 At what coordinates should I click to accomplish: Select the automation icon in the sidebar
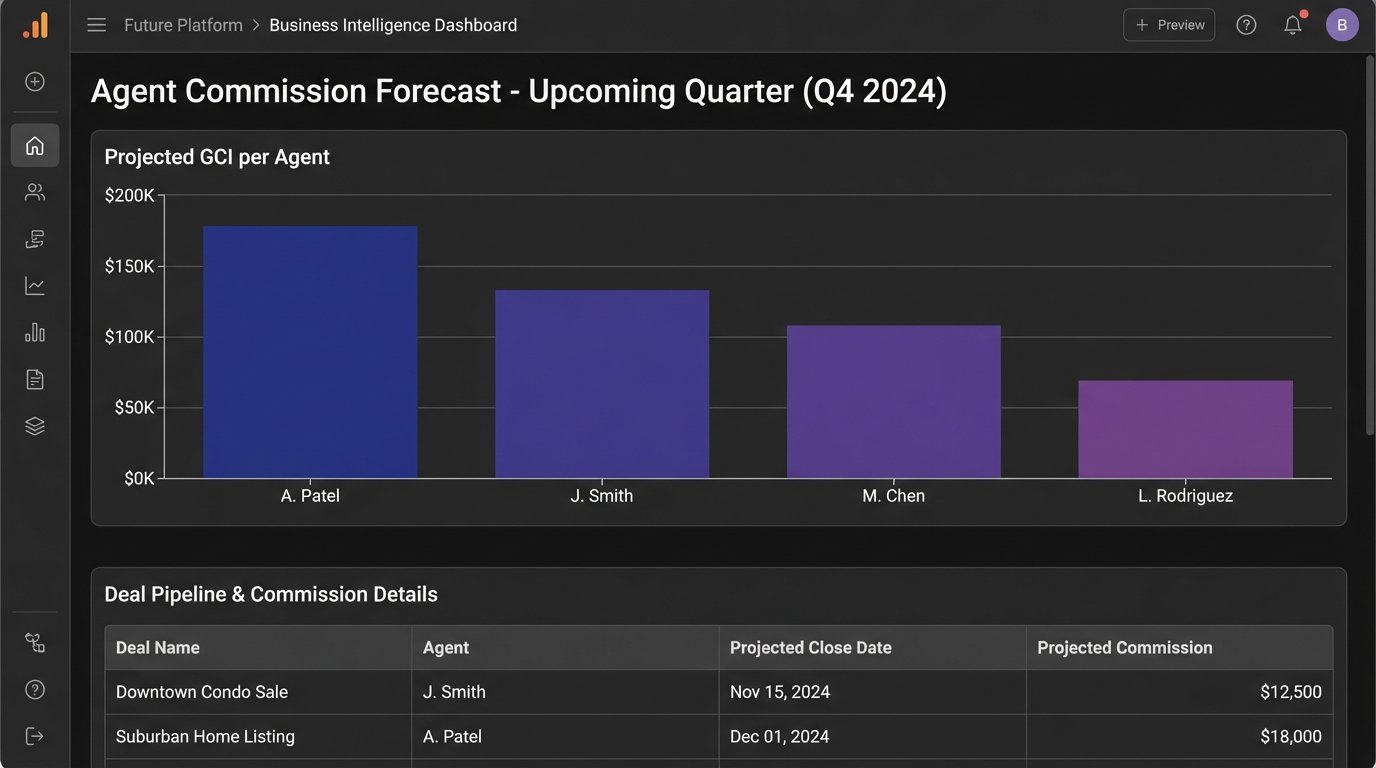point(34,238)
